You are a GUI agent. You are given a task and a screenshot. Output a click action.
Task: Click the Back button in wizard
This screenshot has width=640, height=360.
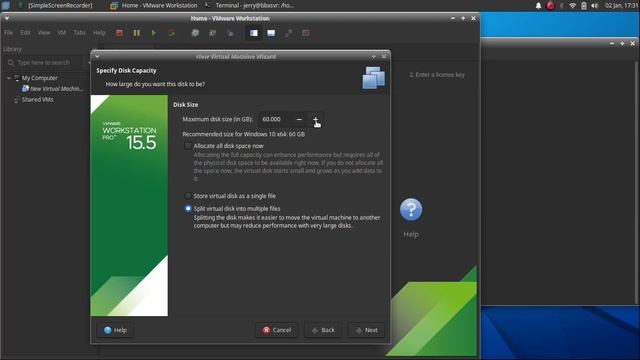323,330
